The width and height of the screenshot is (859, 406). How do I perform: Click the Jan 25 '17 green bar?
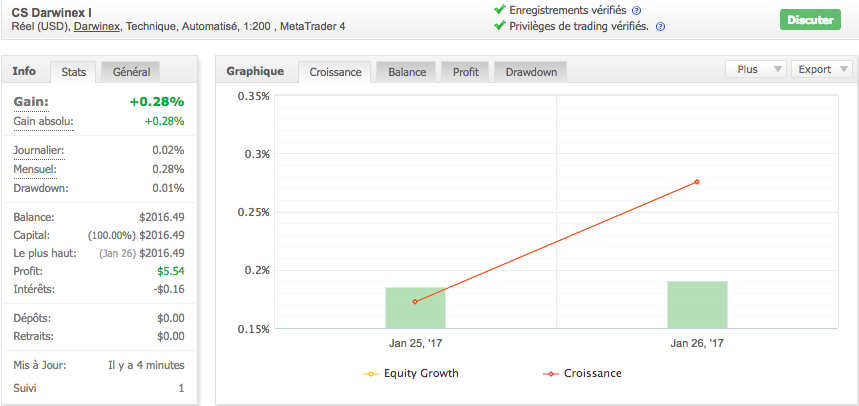[x=415, y=308]
